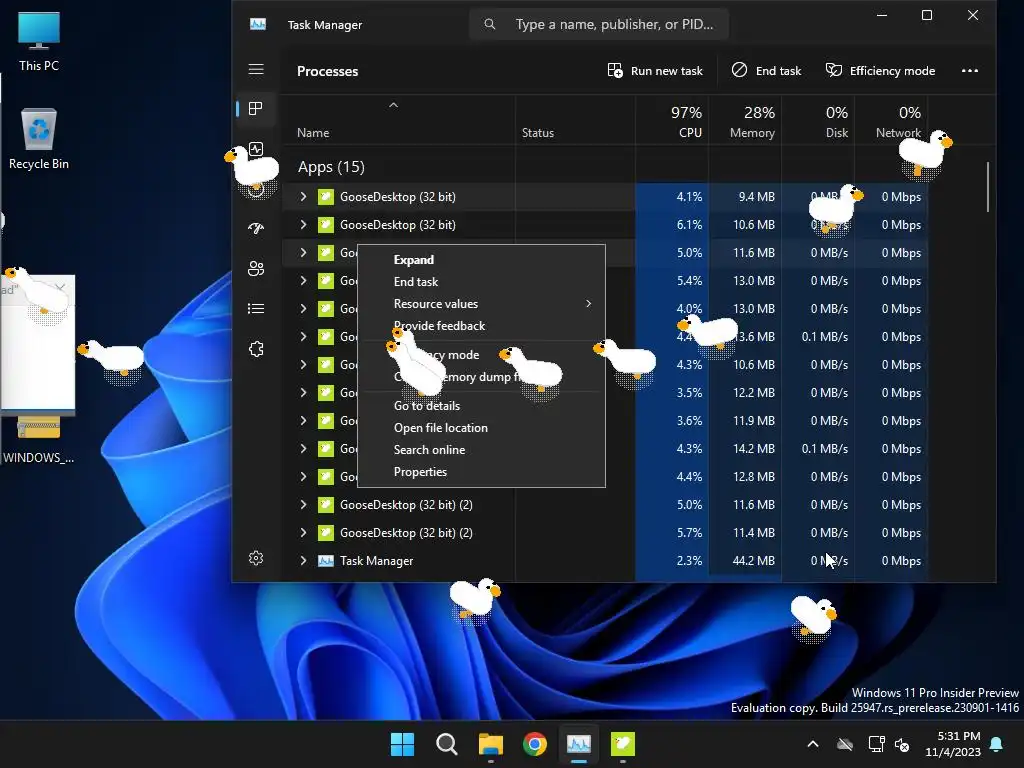Open File Explorer from the taskbar

(490, 744)
